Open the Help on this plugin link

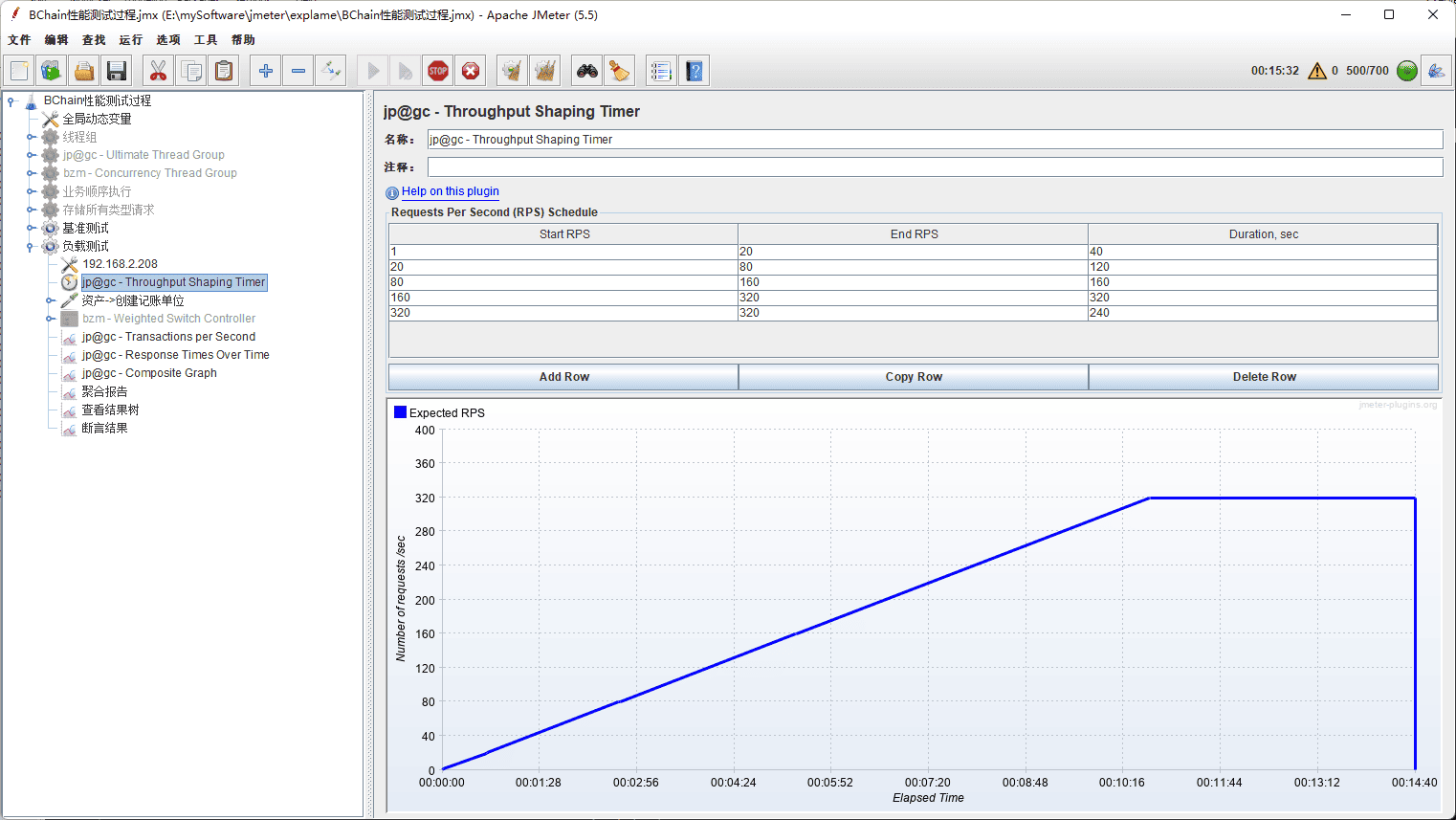coord(450,191)
